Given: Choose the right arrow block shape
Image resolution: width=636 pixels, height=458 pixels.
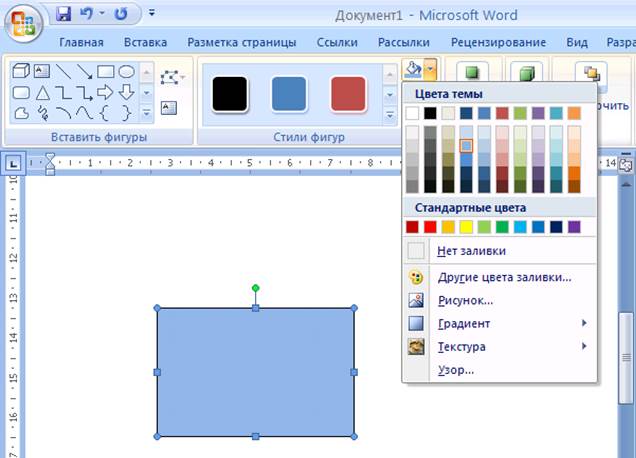Looking at the screenshot, I should 106,92.
